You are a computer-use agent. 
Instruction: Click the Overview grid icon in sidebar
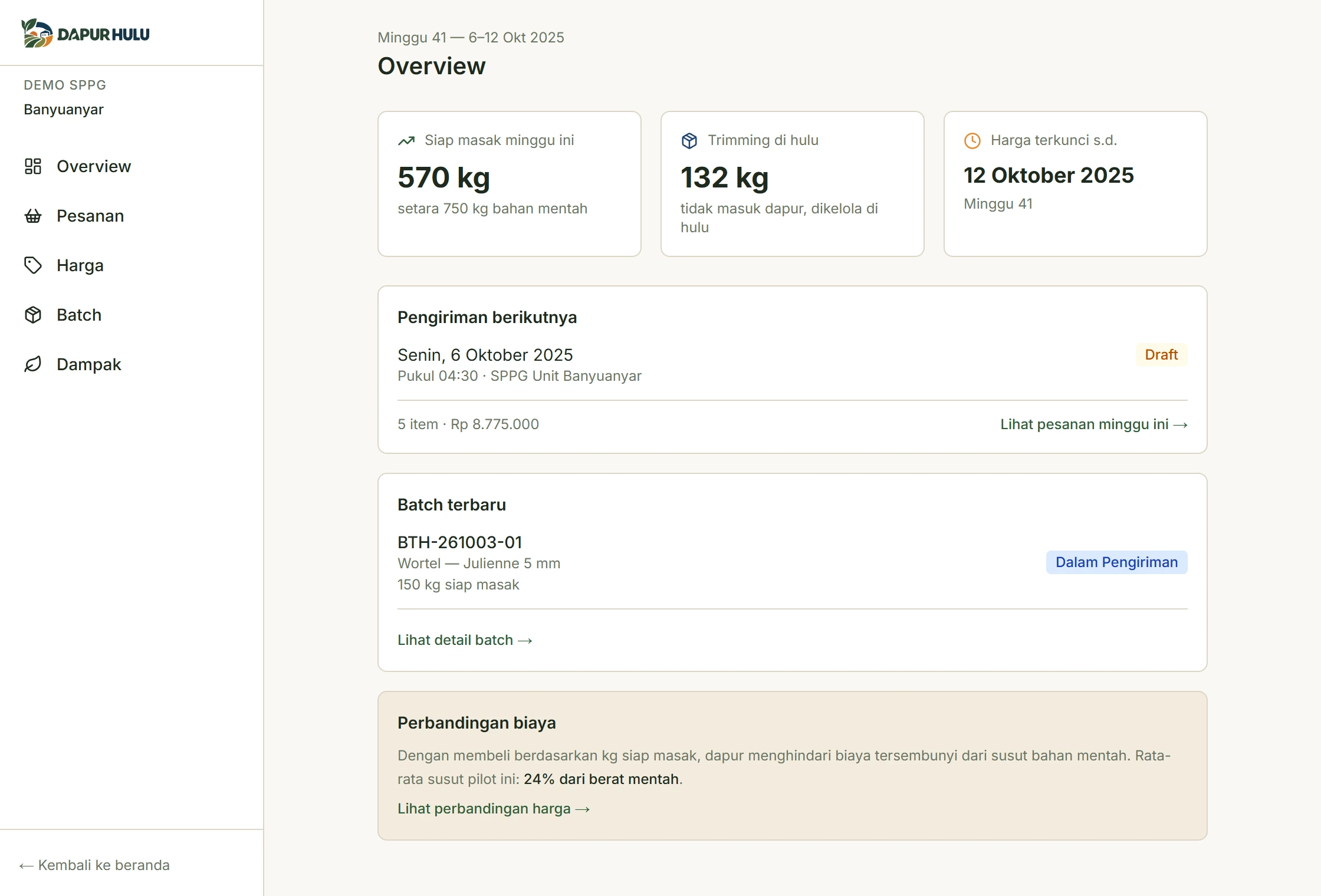[x=33, y=166]
